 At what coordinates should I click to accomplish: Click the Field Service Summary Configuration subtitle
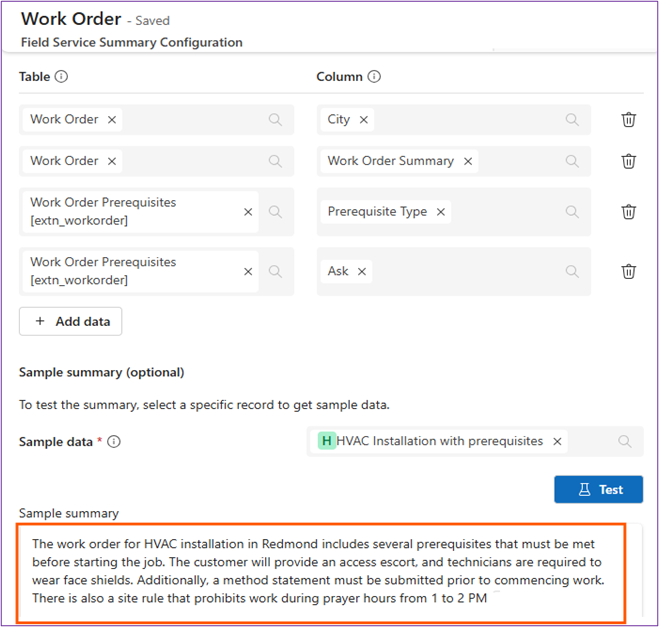(132, 42)
